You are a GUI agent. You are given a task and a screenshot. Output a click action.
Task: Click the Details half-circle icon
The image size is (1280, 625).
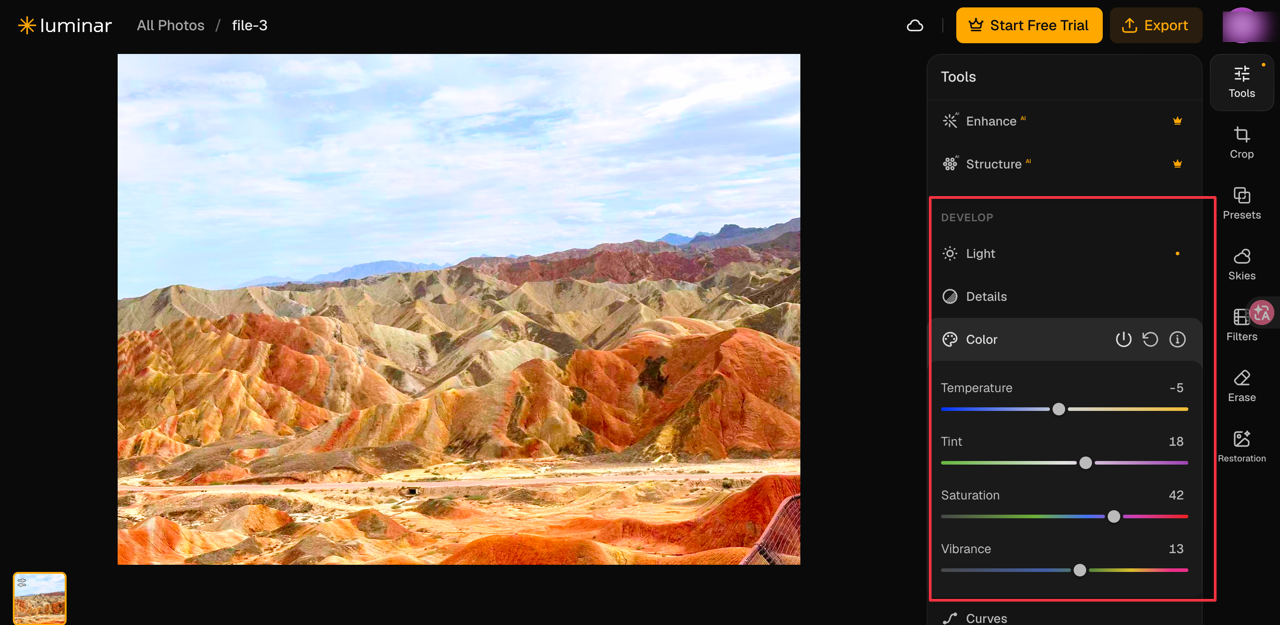(x=950, y=297)
